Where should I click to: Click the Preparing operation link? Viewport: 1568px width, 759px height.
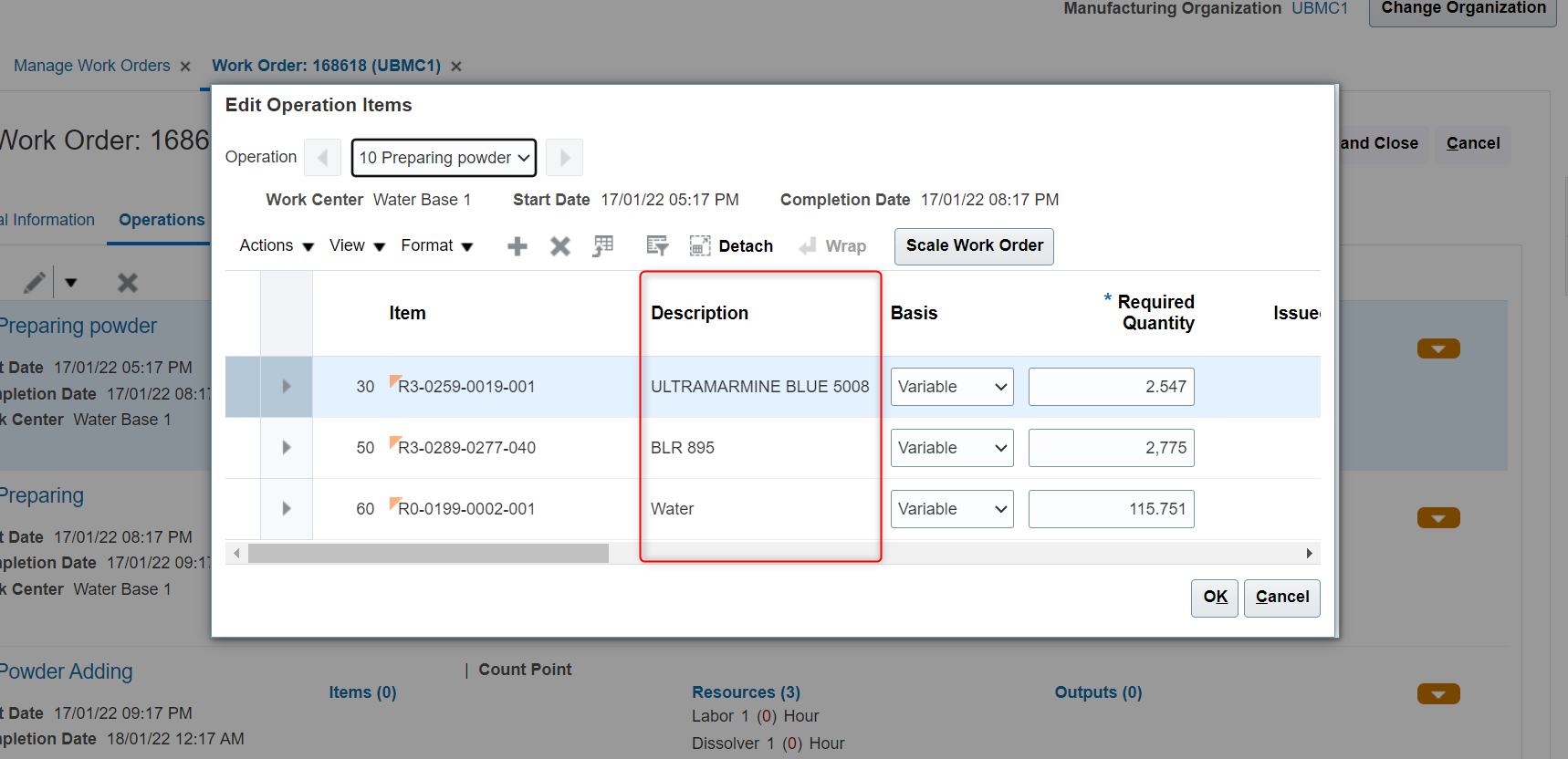[42, 495]
